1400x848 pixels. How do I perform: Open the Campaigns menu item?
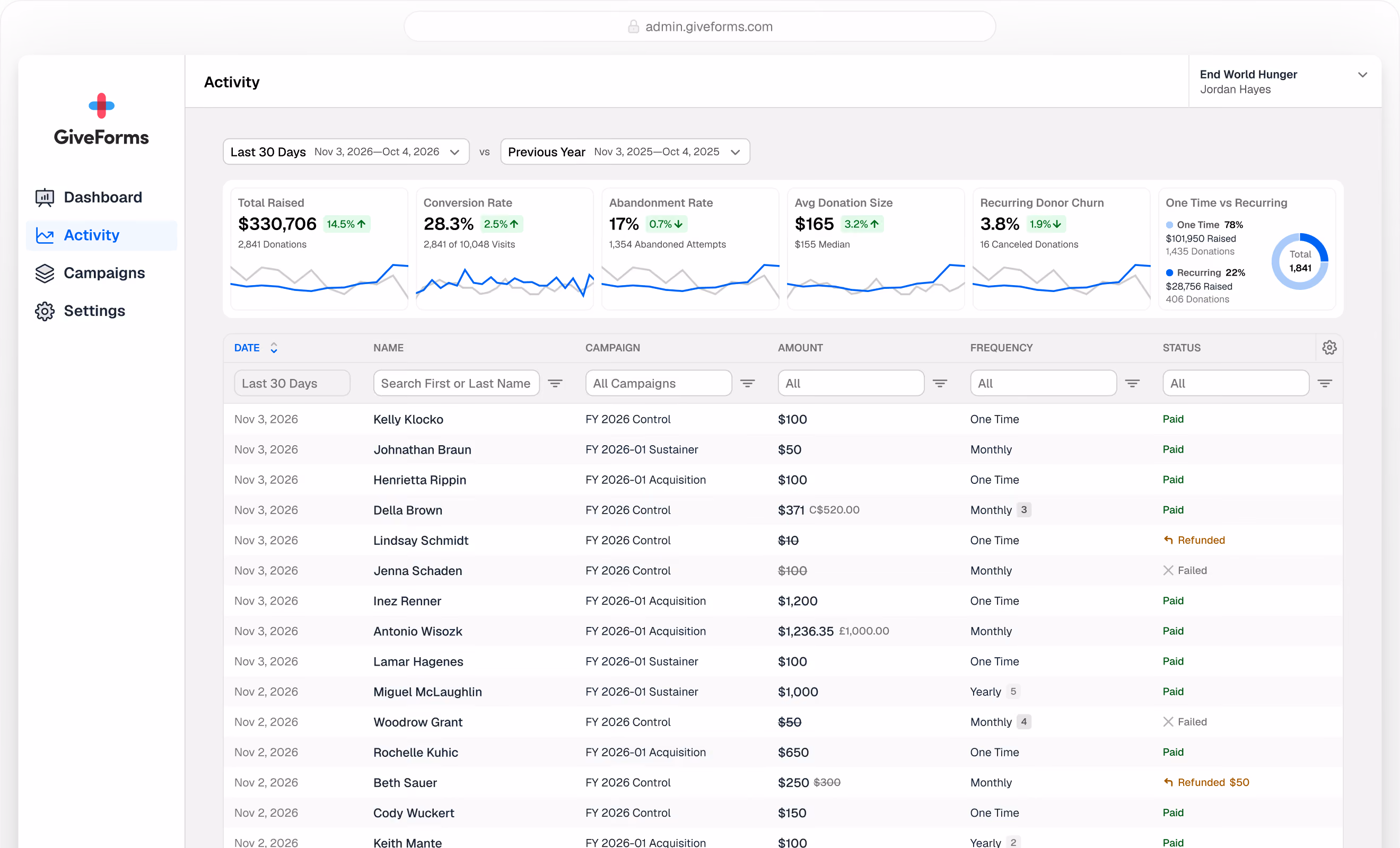click(102, 273)
